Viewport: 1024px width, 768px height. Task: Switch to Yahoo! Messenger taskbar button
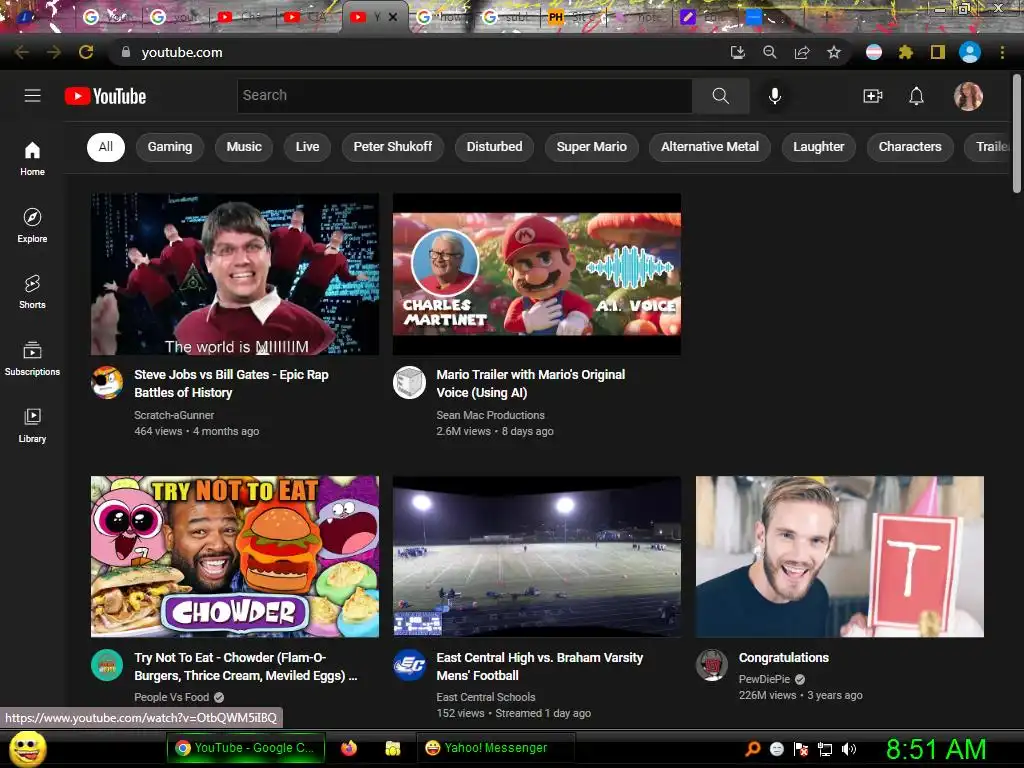(496, 748)
